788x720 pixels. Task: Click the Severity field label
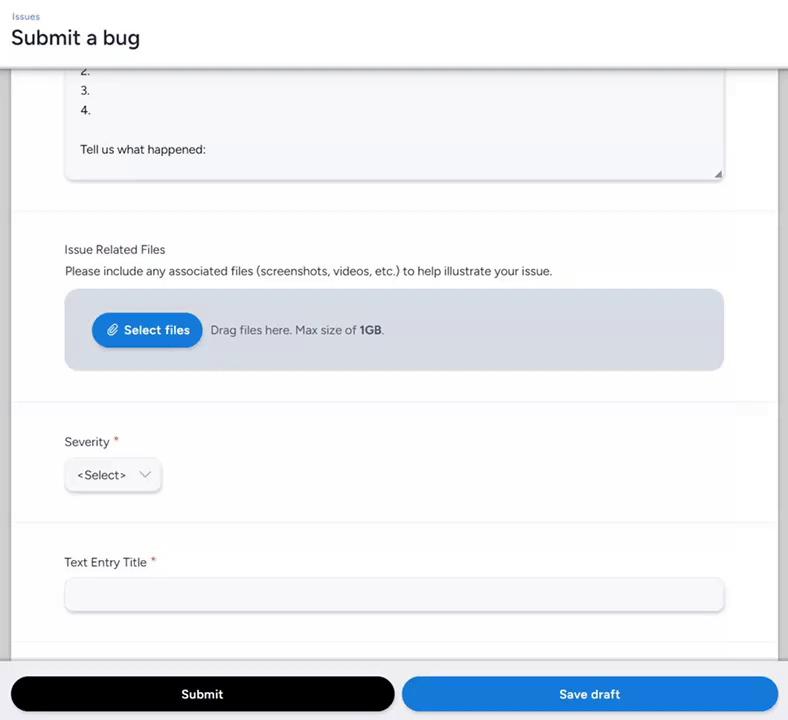point(87,442)
